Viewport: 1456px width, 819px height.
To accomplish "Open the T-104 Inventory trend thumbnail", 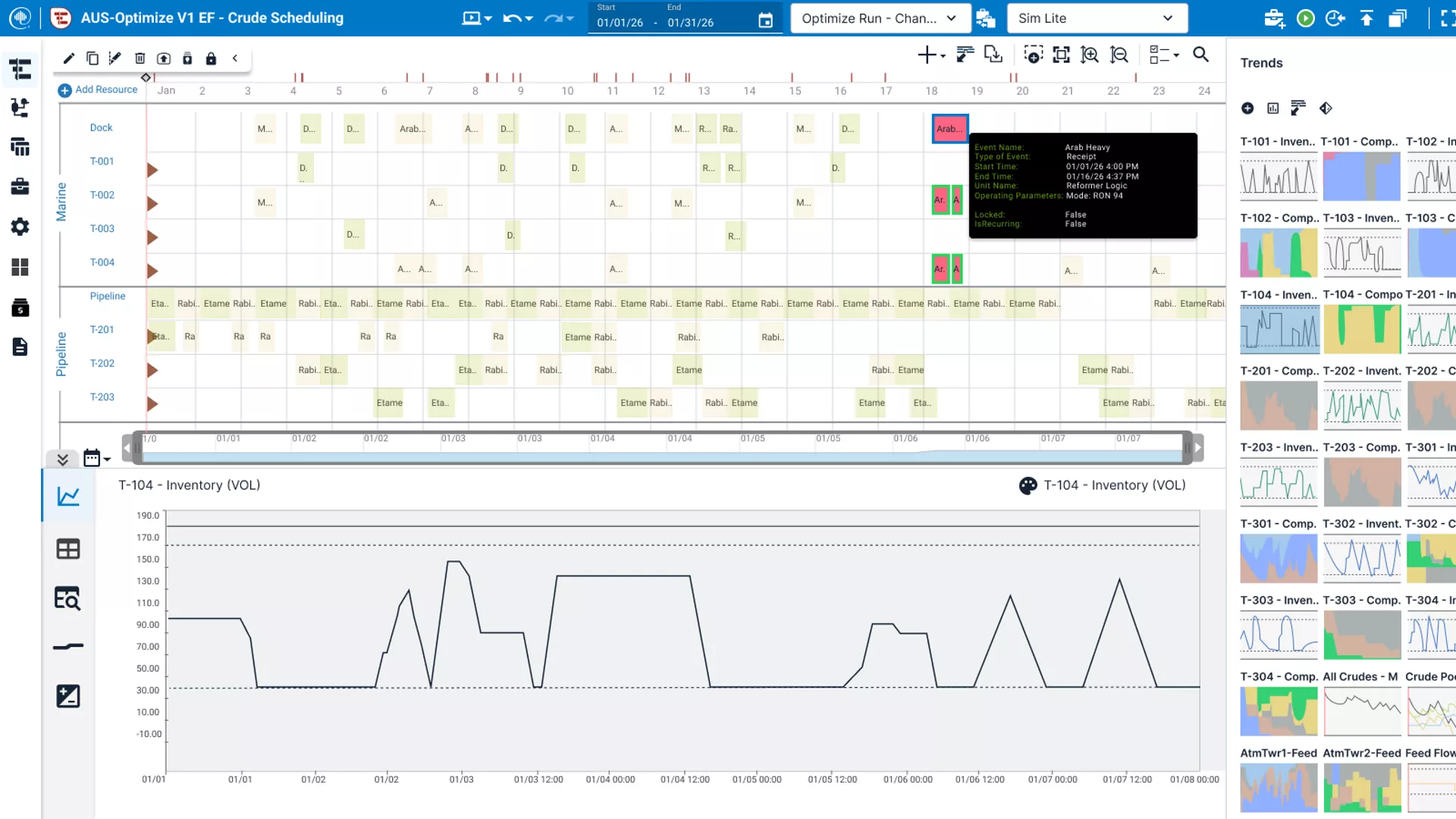I will pyautogui.click(x=1279, y=329).
